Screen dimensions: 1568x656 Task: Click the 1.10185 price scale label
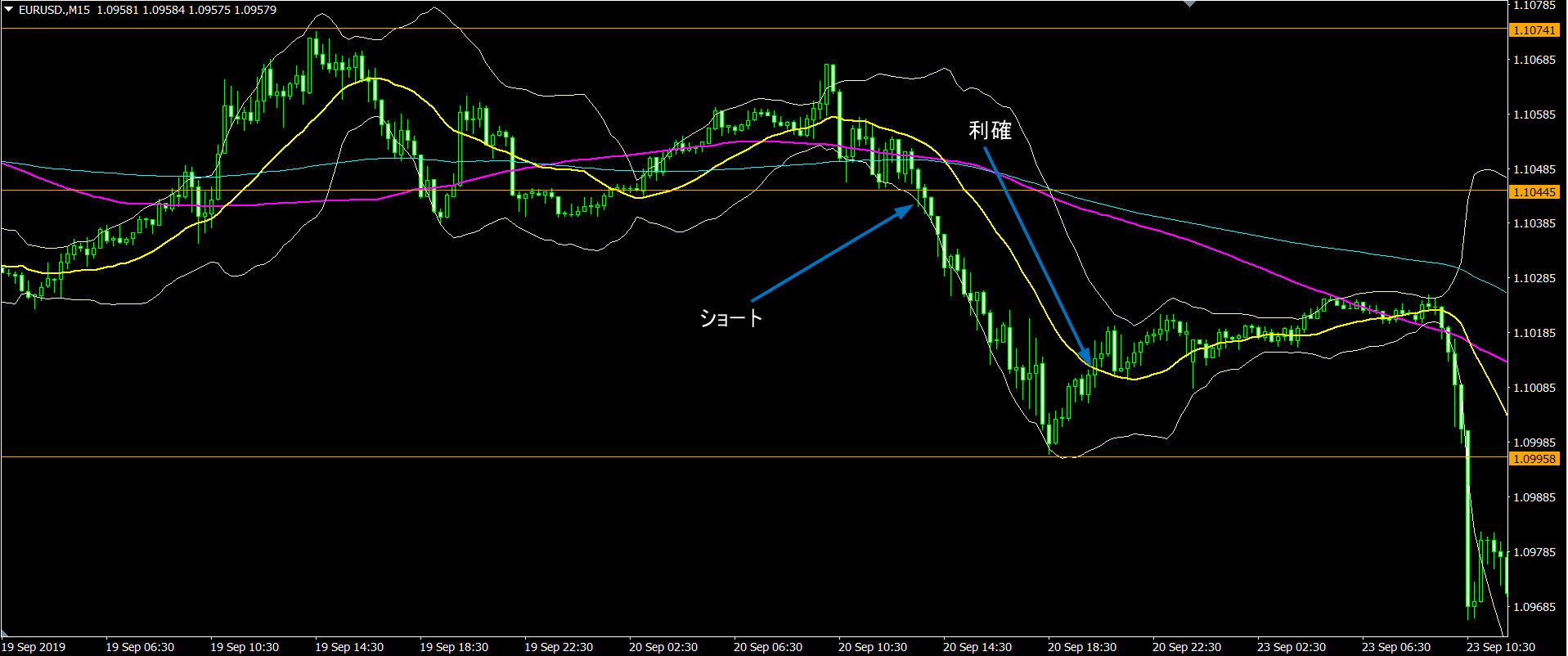coord(1534,333)
